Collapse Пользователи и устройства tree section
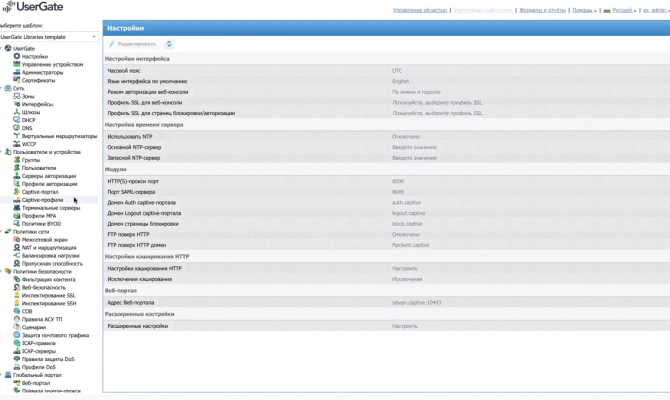Screen dimensions: 670x400 coord(1,152)
